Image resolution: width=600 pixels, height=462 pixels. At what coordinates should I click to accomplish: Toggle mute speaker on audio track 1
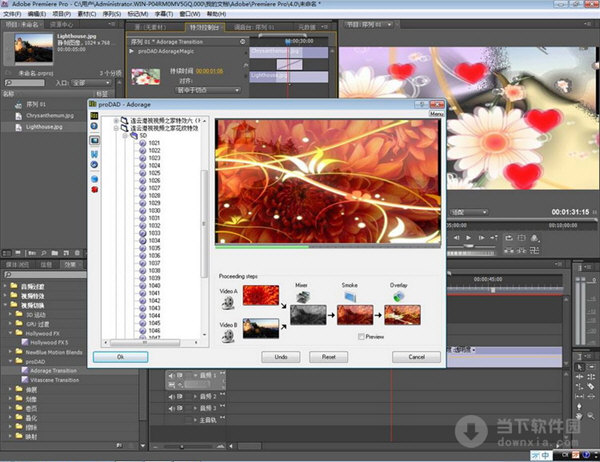pos(171,375)
